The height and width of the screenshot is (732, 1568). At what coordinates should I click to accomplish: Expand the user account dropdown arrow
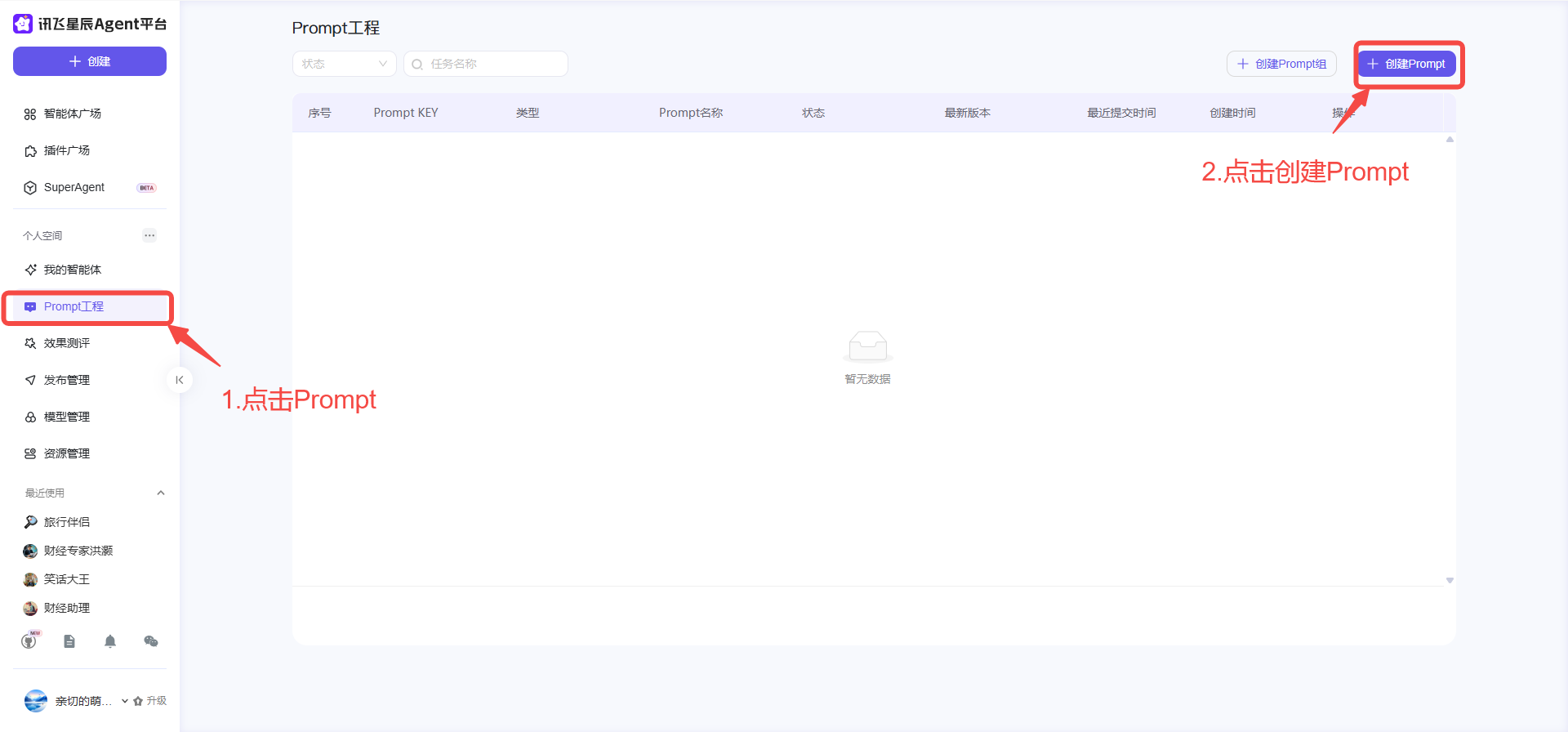[x=125, y=701]
